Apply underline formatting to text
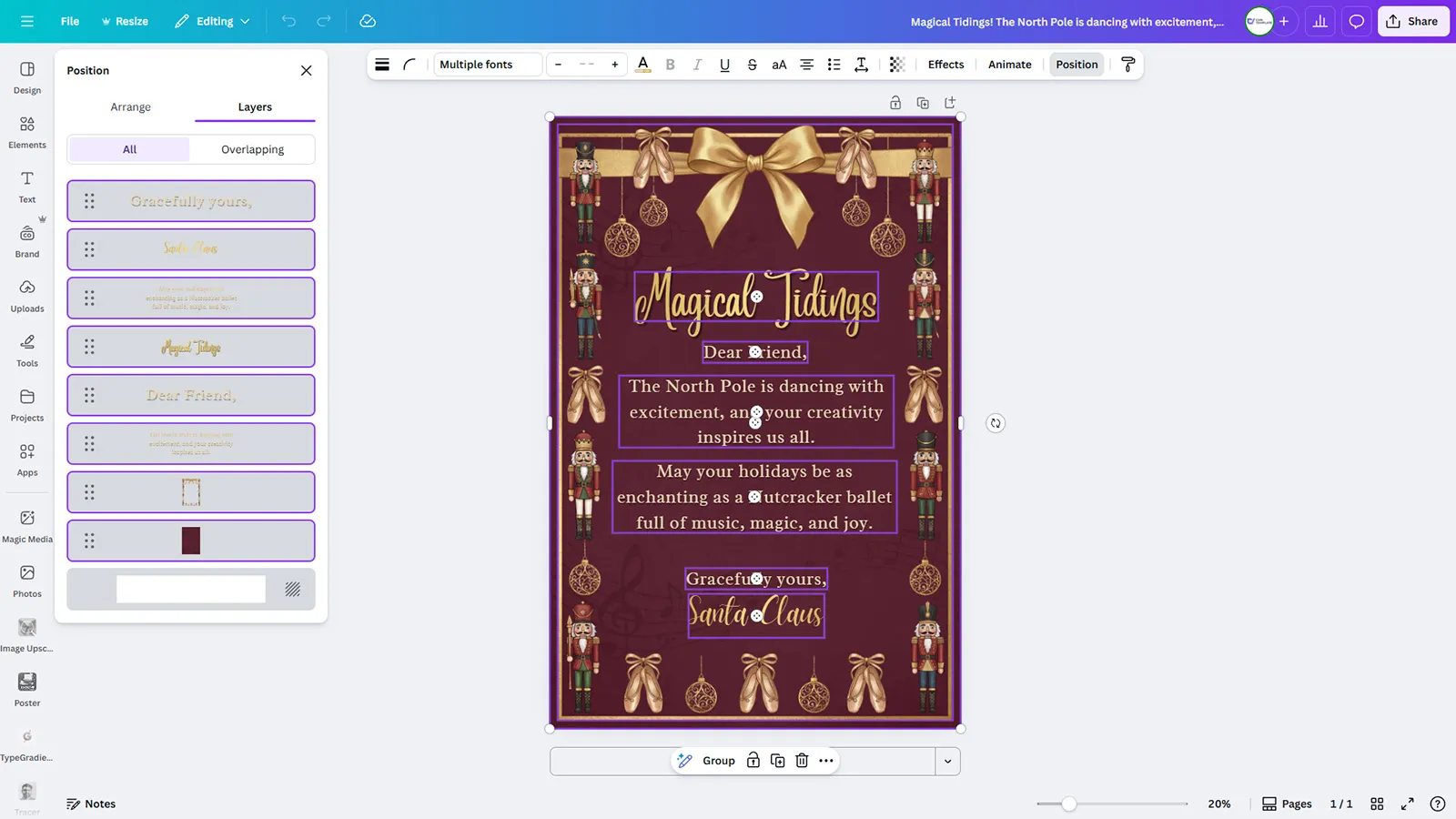Screen dimensions: 1456x819 [x=724, y=65]
